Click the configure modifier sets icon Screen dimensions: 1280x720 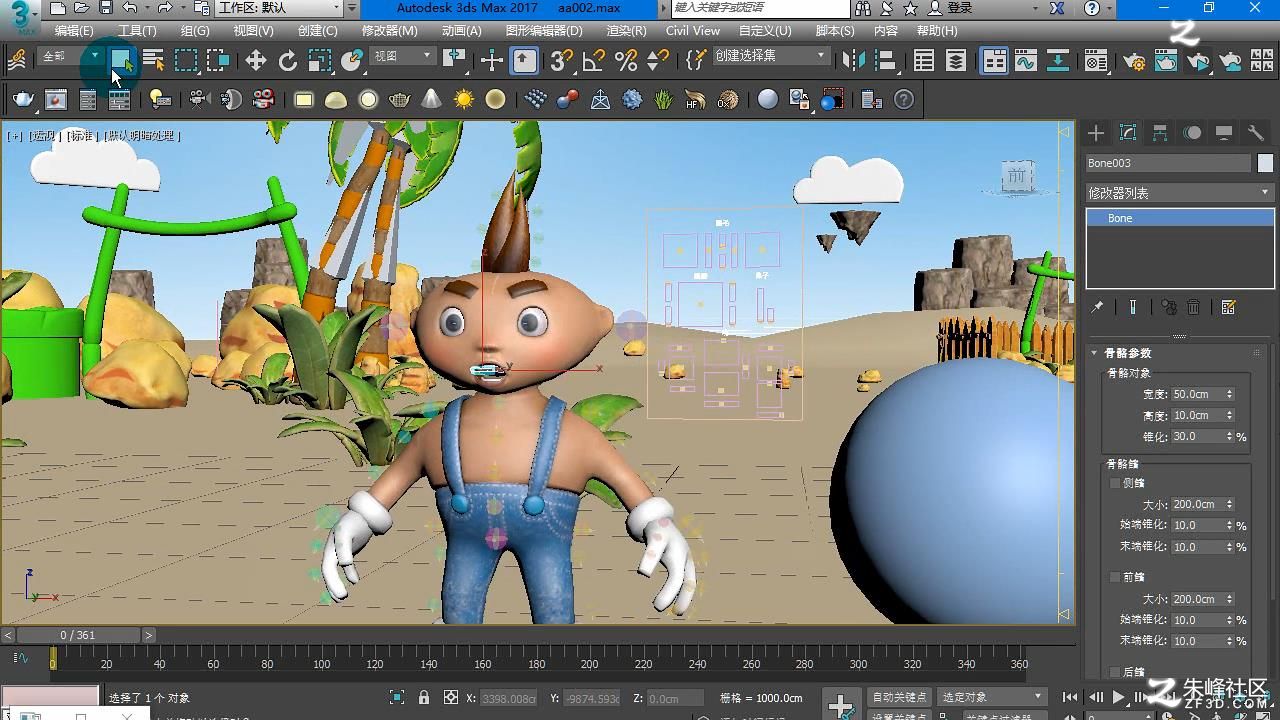click(1229, 307)
